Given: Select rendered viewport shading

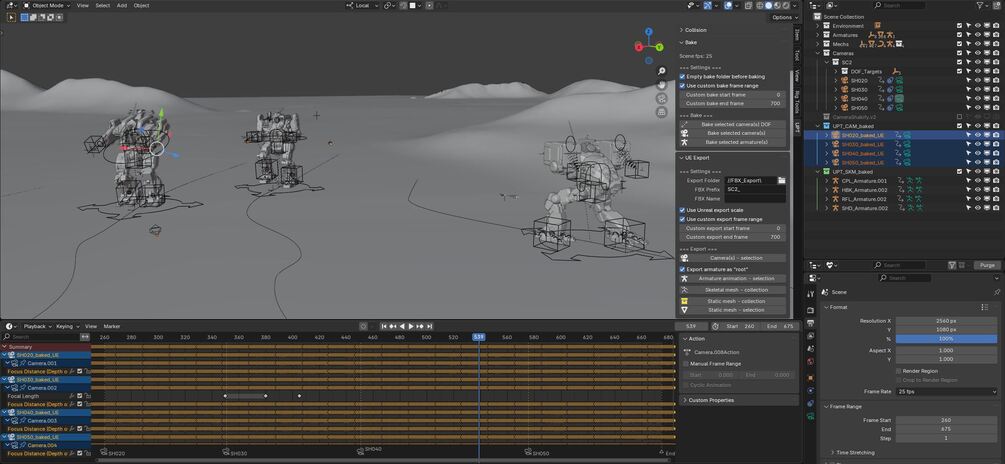Looking at the screenshot, I should click(x=785, y=5).
